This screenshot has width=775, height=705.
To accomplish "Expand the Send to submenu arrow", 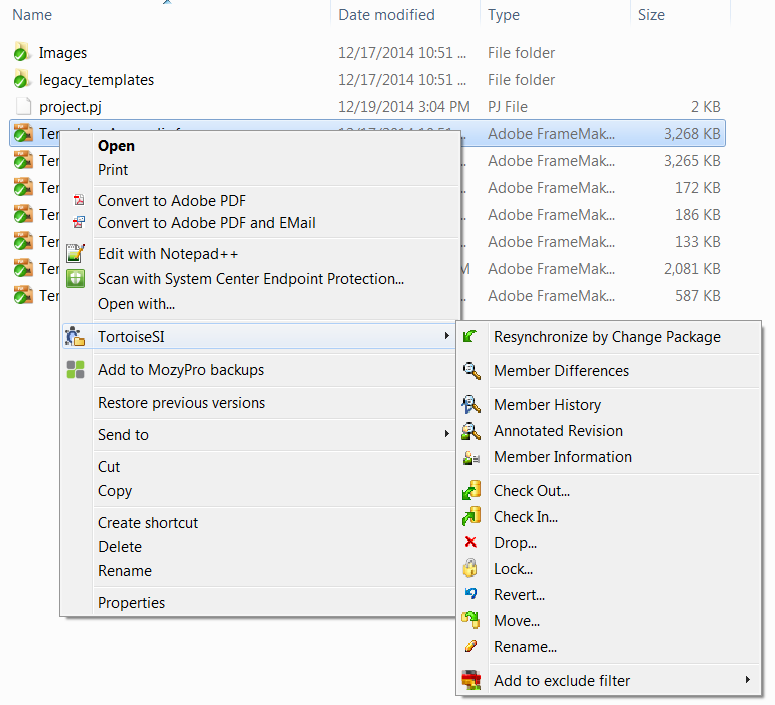I will click(x=446, y=435).
